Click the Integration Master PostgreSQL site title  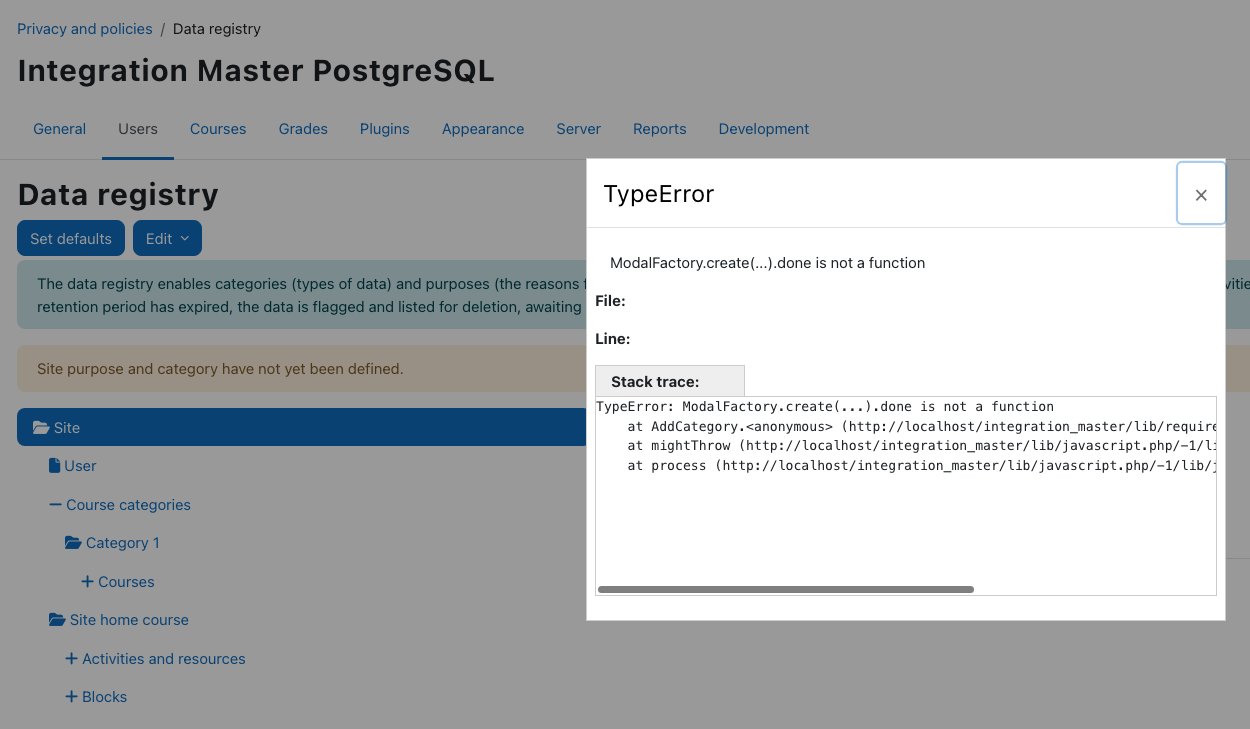(x=256, y=71)
